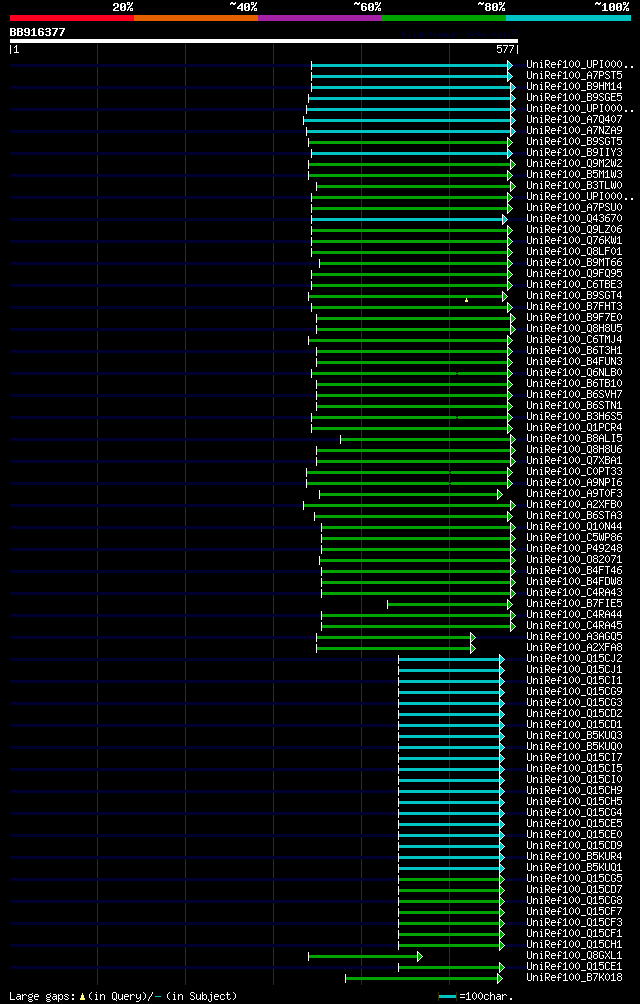
Task: Open hit UniRef100_A7Q407
Action: click(574, 119)
